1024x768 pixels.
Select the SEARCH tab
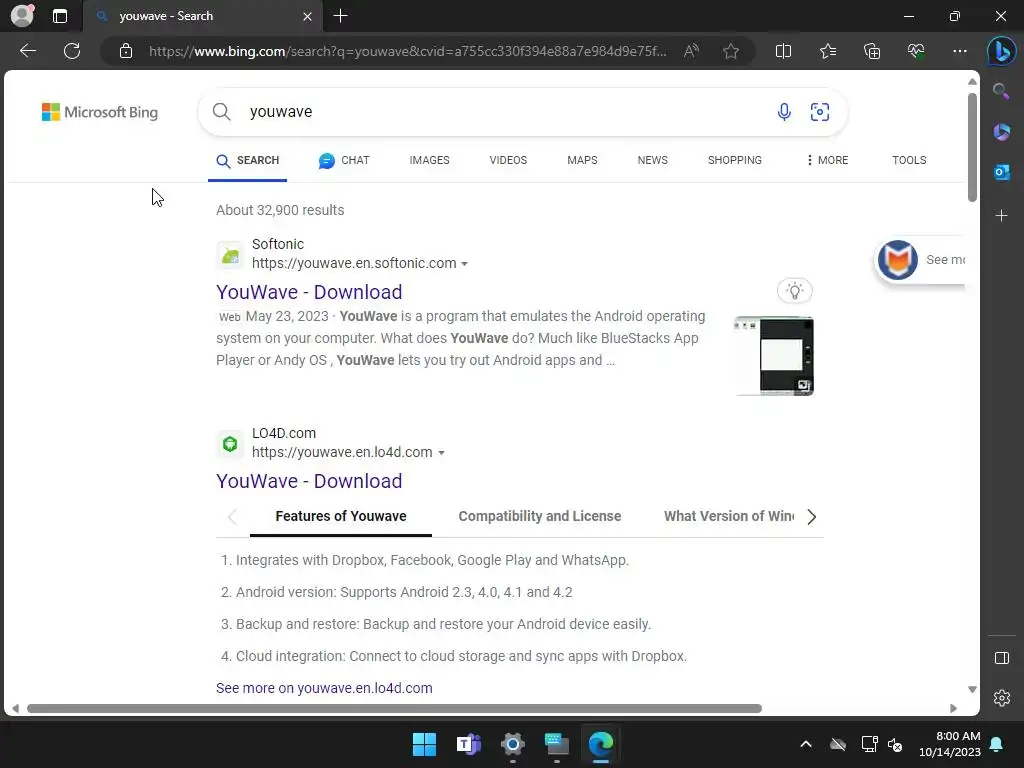(248, 161)
